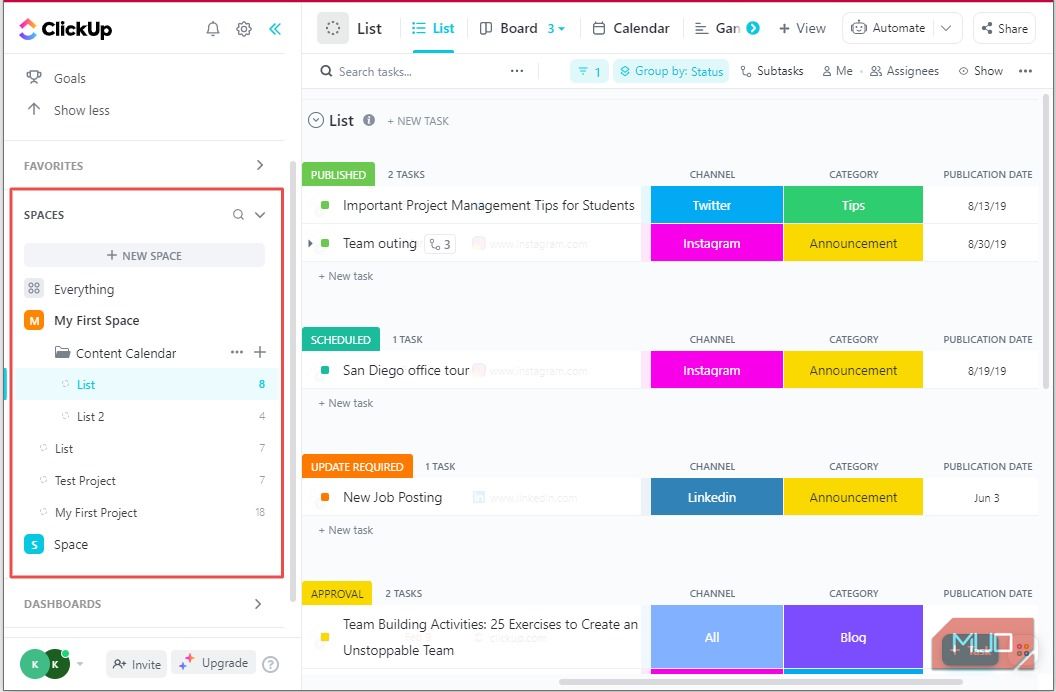1056x692 pixels.
Task: Open the Automate robot icon
Action: [x=858, y=28]
